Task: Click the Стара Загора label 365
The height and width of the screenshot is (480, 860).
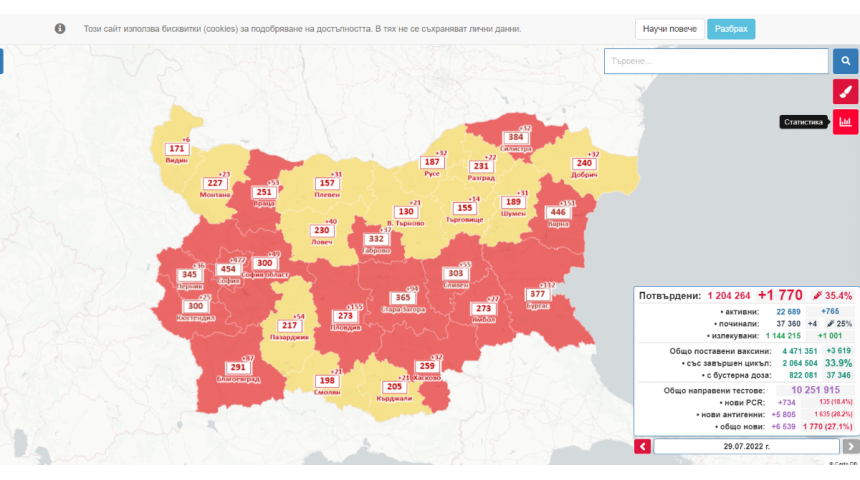Action: [x=402, y=298]
